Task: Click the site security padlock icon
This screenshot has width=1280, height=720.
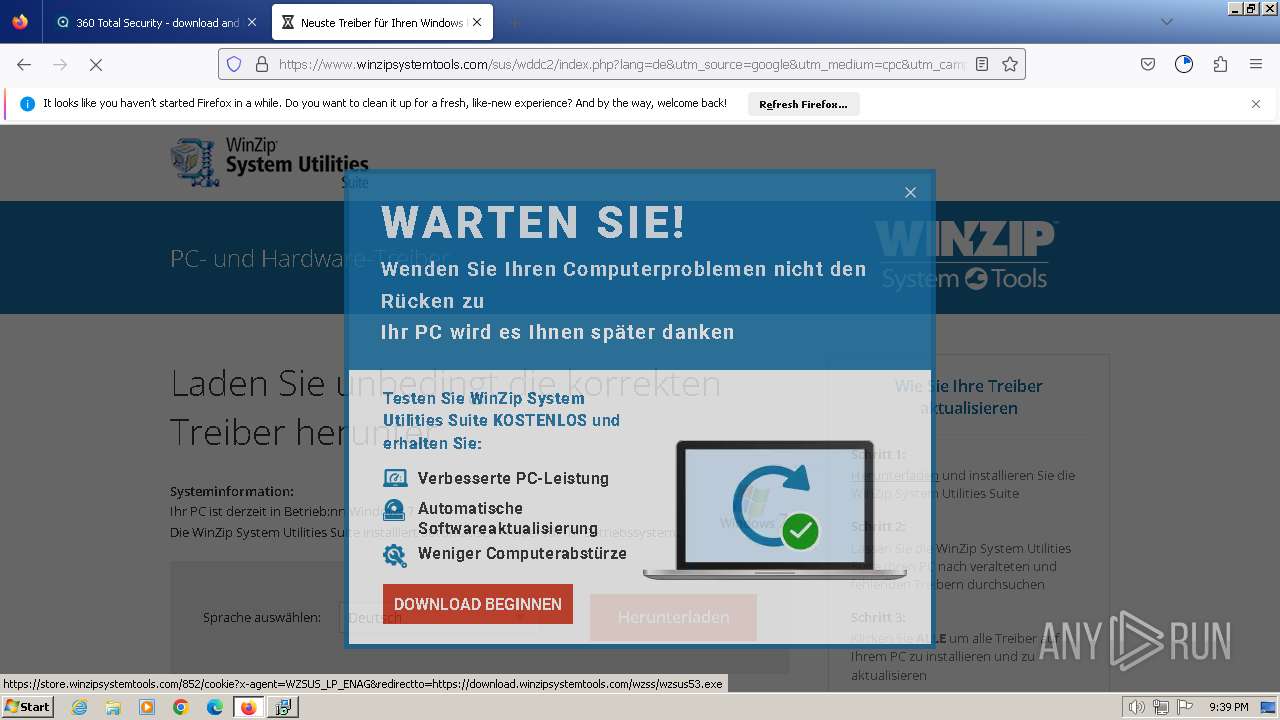Action: pos(262,64)
